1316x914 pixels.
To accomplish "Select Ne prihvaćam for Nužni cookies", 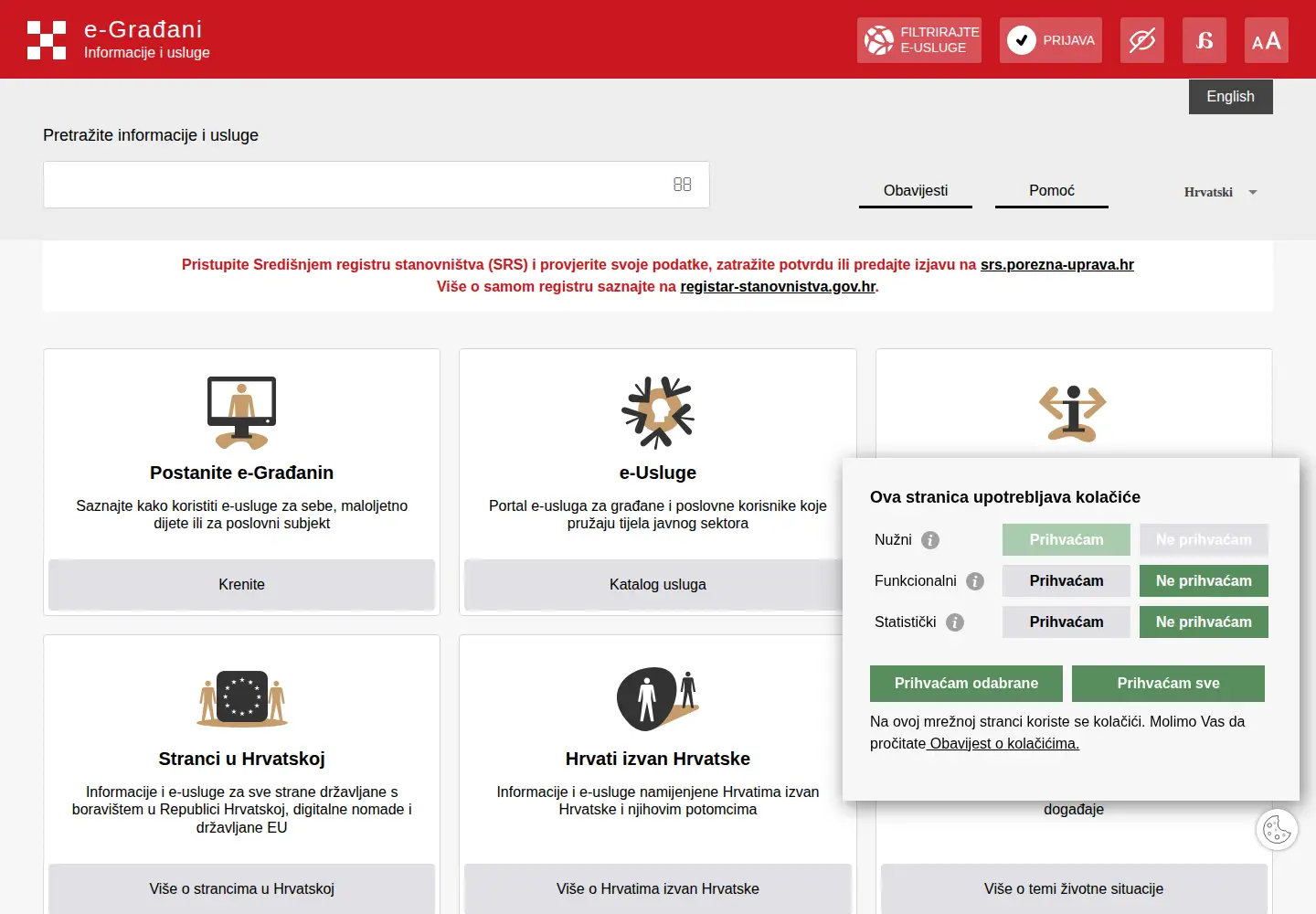I will [1204, 540].
